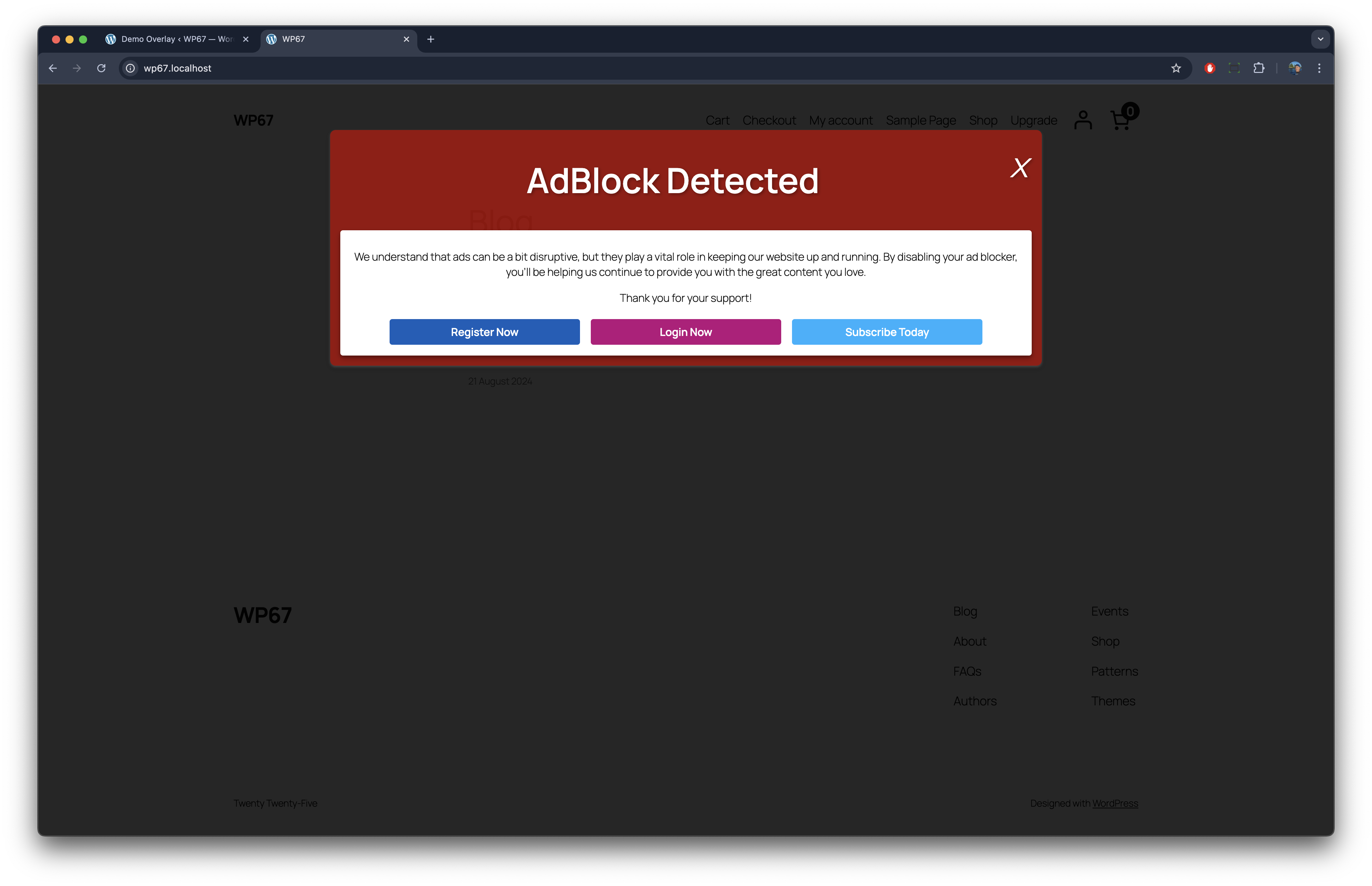Click the 21 August 2024 post date
This screenshot has height=886, width=1372.
[x=499, y=381]
